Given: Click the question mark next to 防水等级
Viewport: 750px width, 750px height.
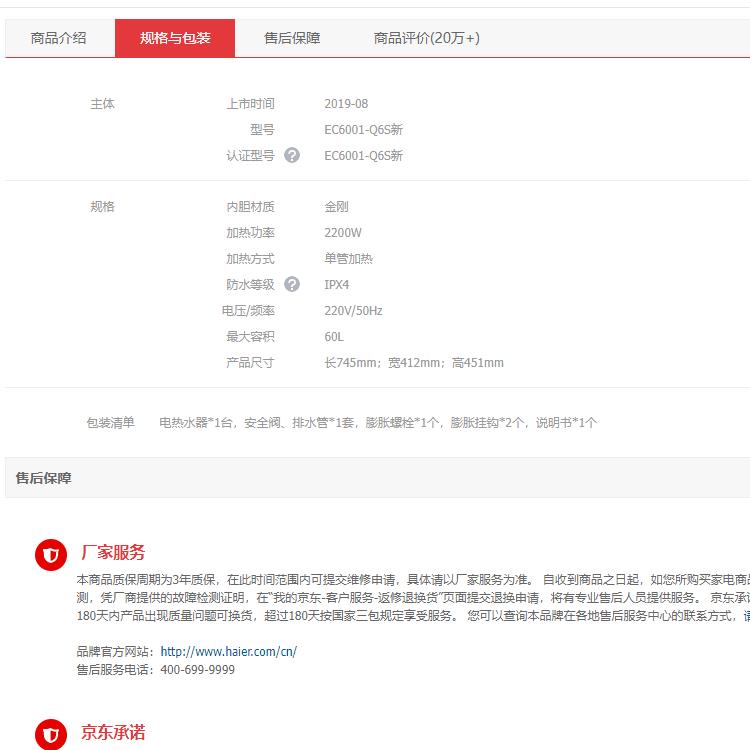Looking at the screenshot, I should pos(292,284).
